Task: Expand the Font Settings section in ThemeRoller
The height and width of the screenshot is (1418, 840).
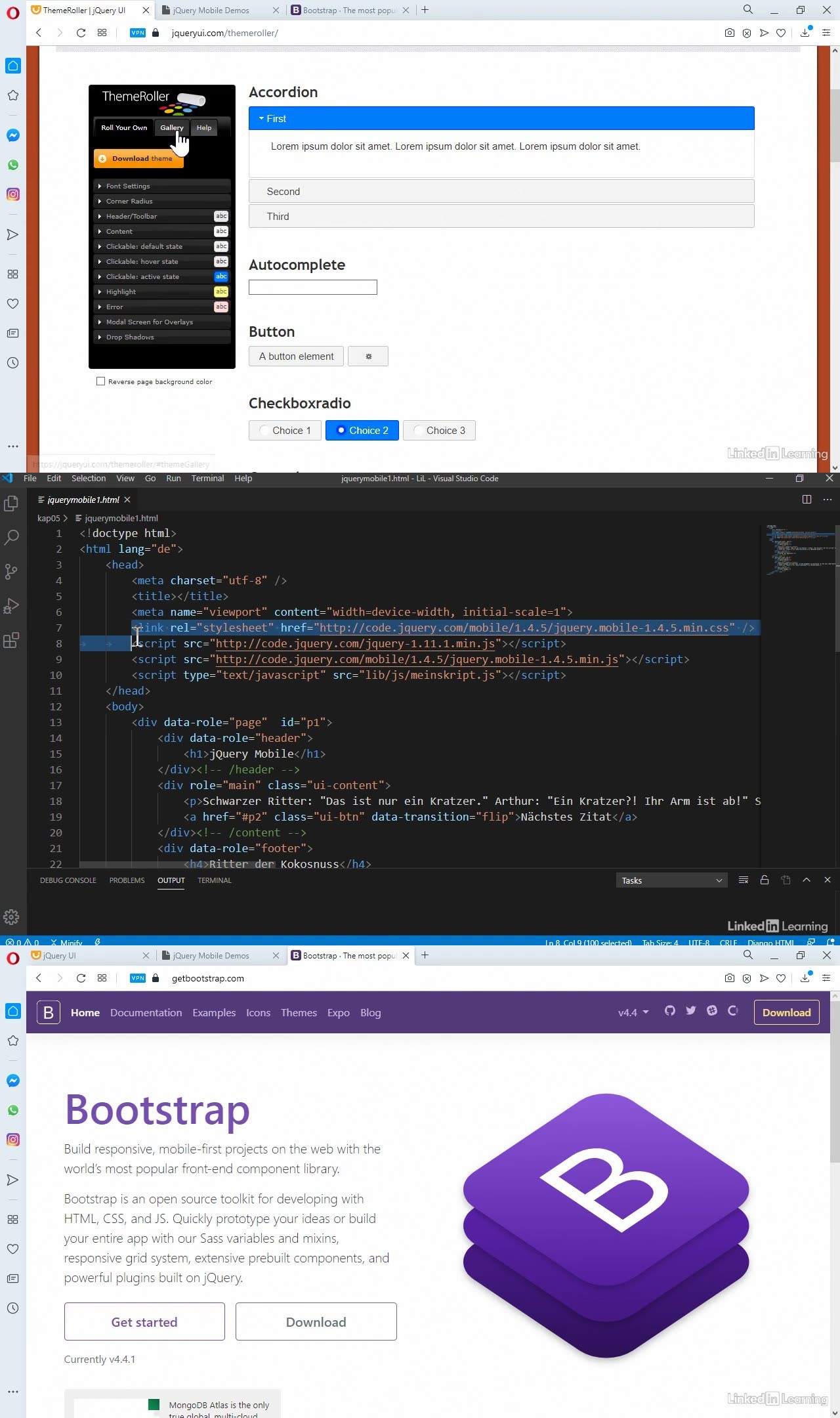Action: (x=128, y=186)
